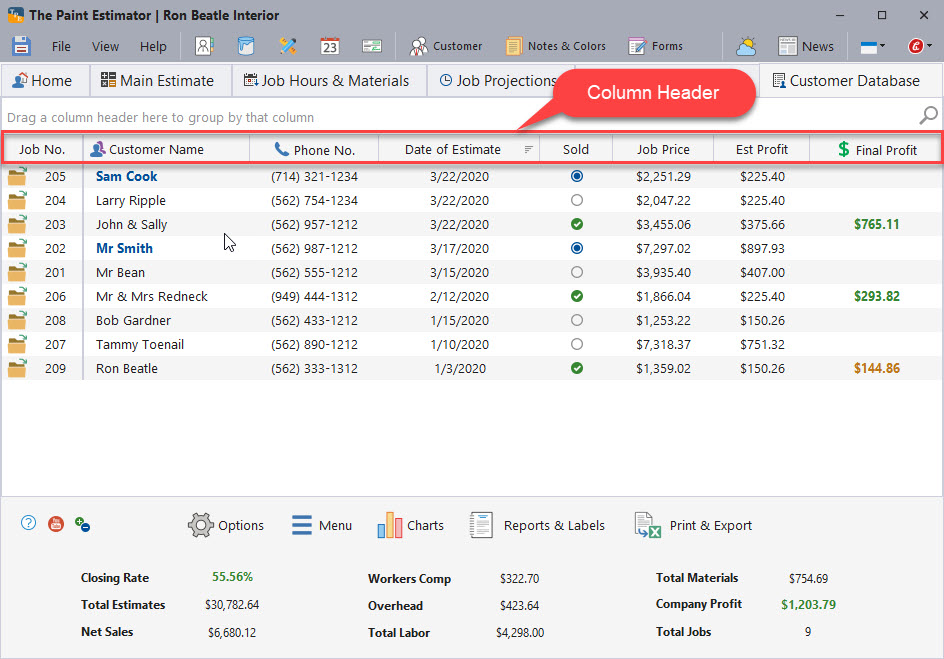Open the Date of Estimate filter dropdown
The height and width of the screenshot is (659, 944).
pyautogui.click(x=528, y=147)
